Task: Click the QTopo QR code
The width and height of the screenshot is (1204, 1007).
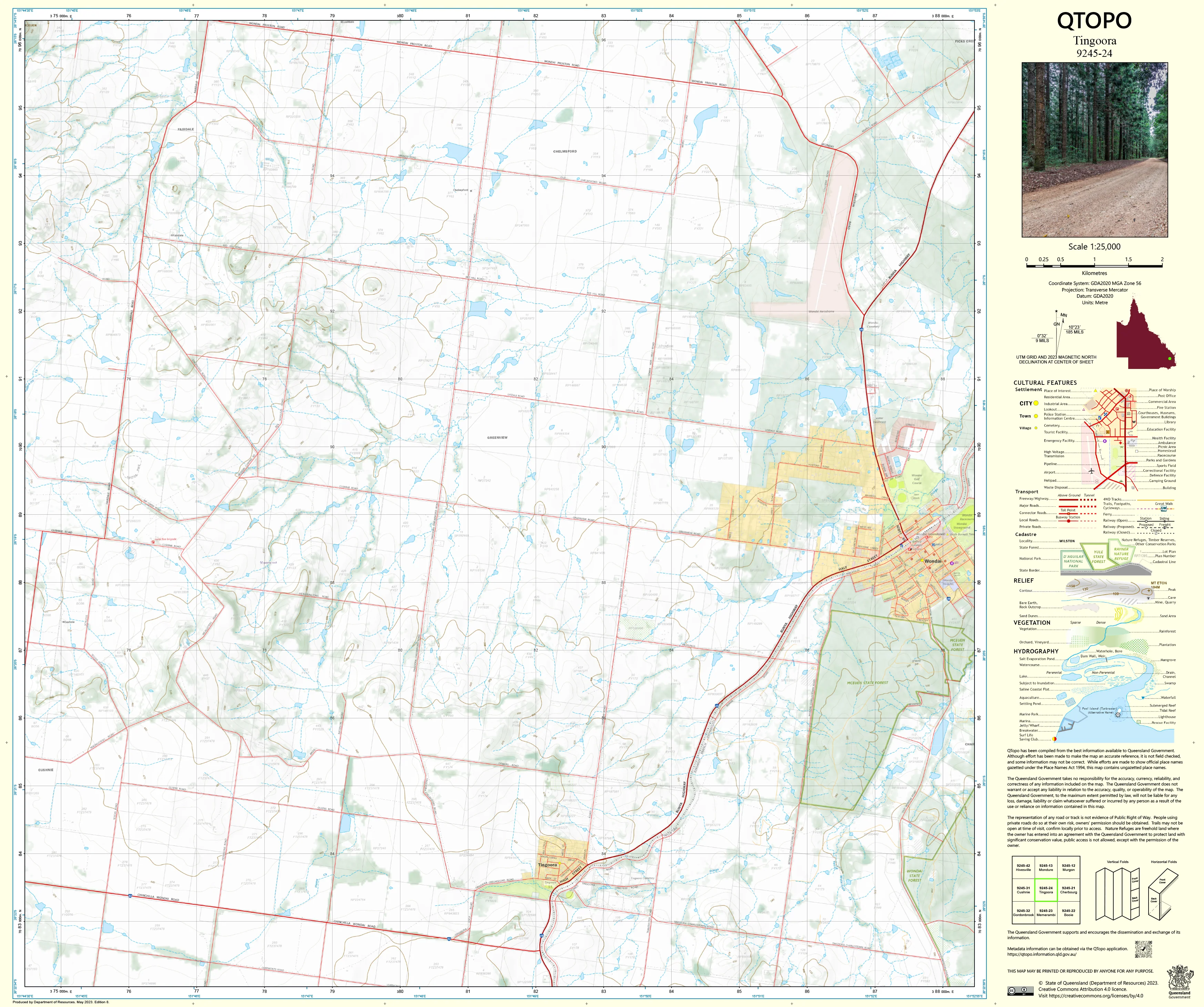Action: [1143, 949]
